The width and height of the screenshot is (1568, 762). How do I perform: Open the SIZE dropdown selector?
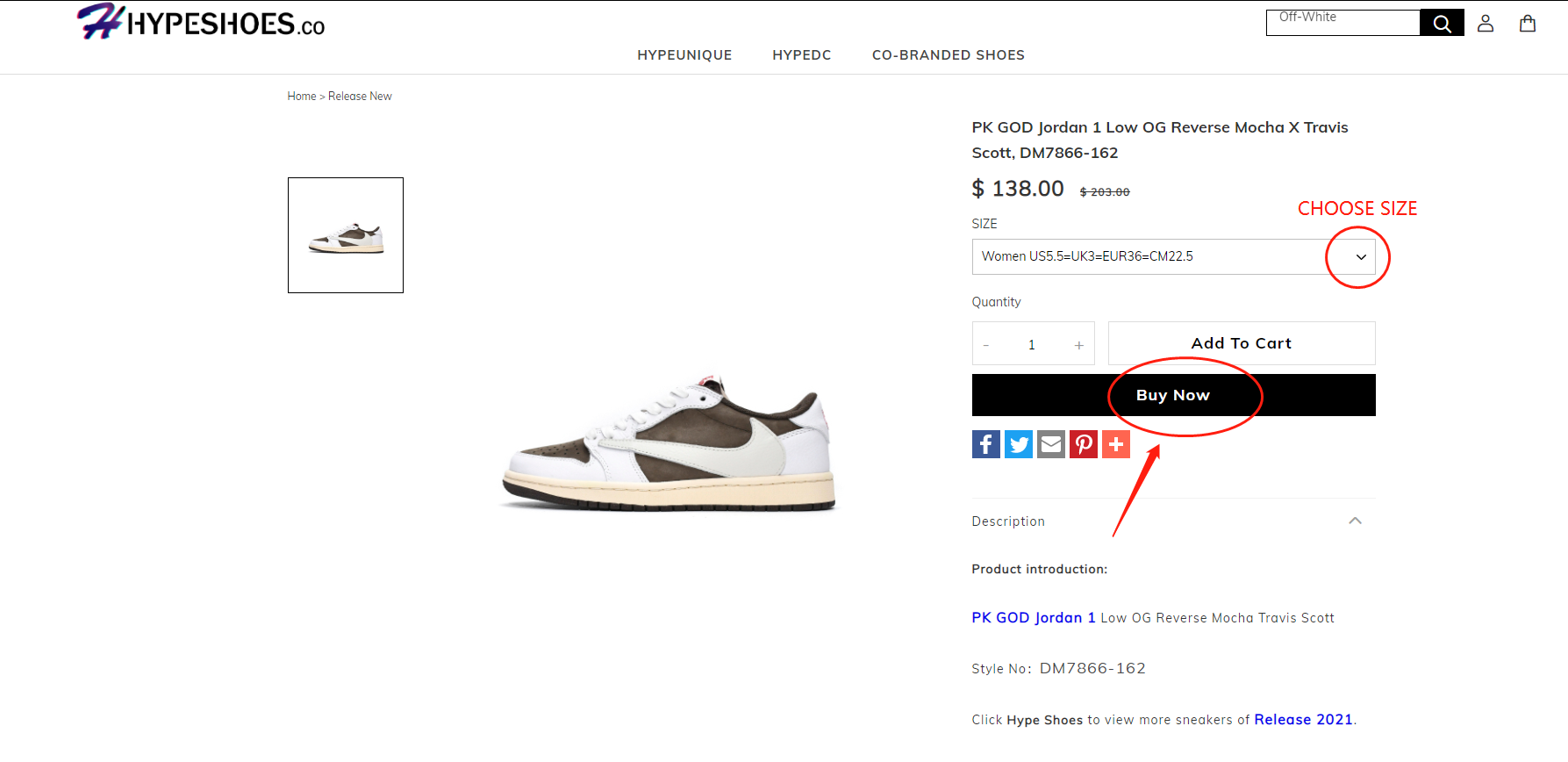click(1173, 256)
